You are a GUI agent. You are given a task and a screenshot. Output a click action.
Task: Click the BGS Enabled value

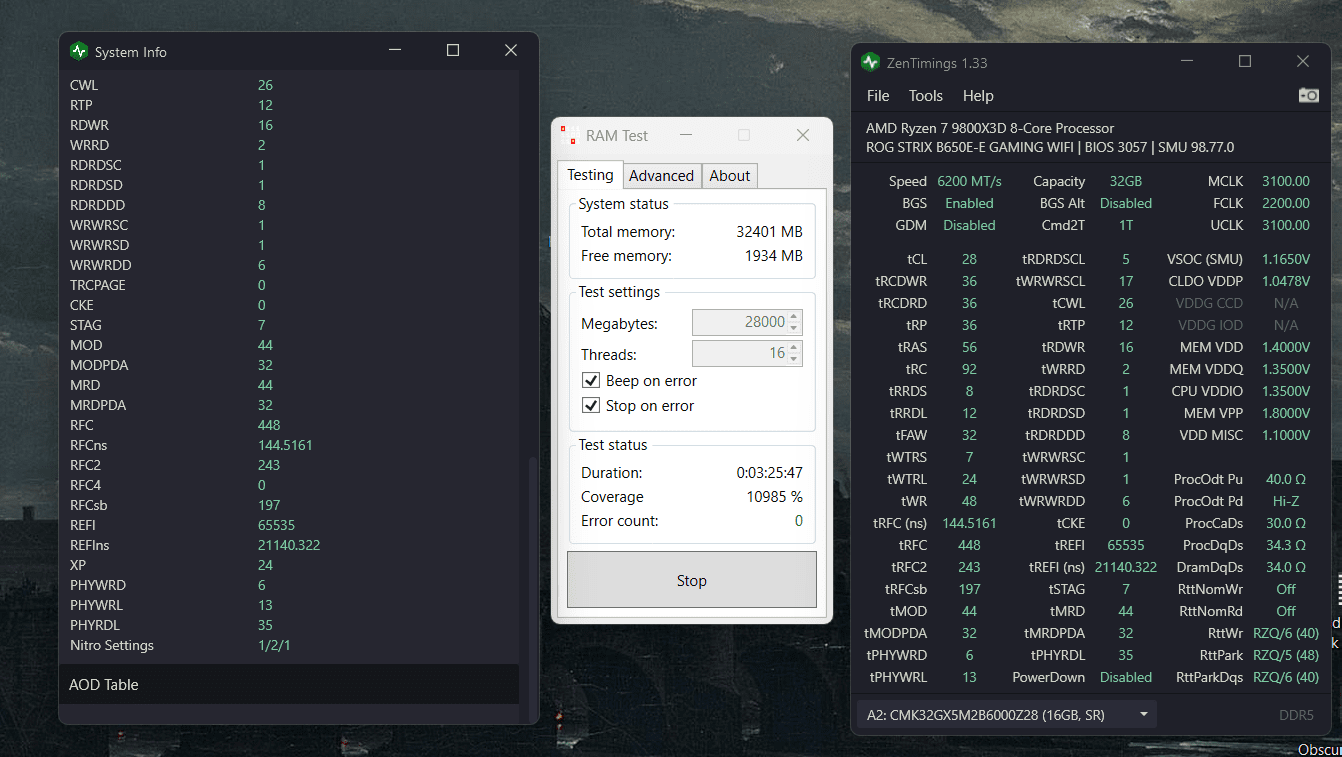tap(969, 203)
